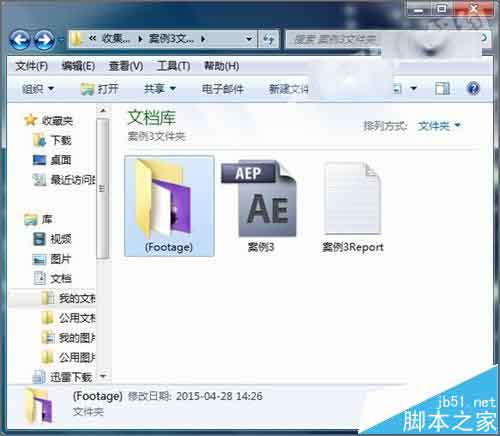Click the refresh button beside address bar
500x436 pixels.
[268, 39]
